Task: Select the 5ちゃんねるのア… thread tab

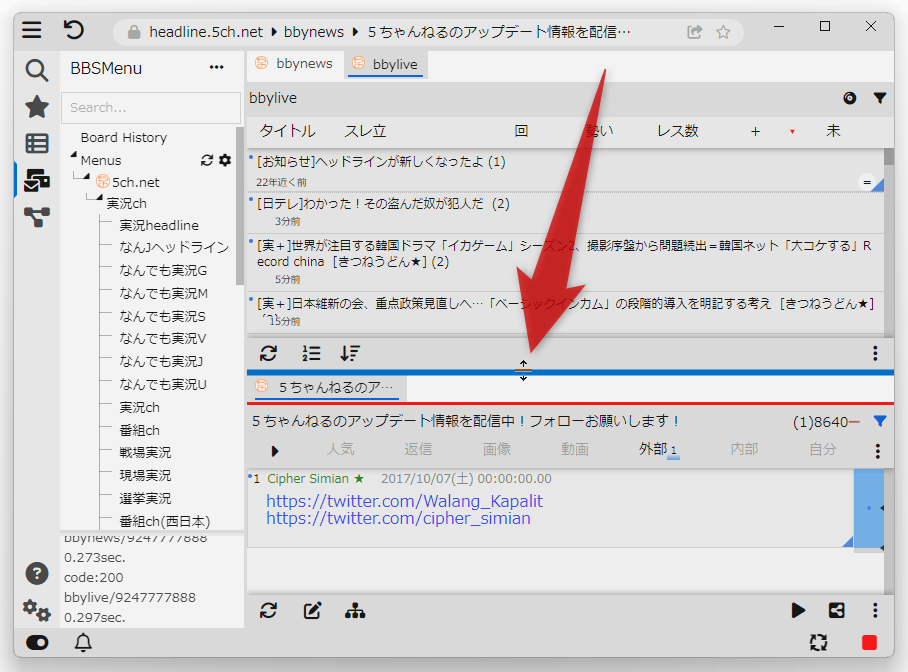Action: tap(328, 387)
